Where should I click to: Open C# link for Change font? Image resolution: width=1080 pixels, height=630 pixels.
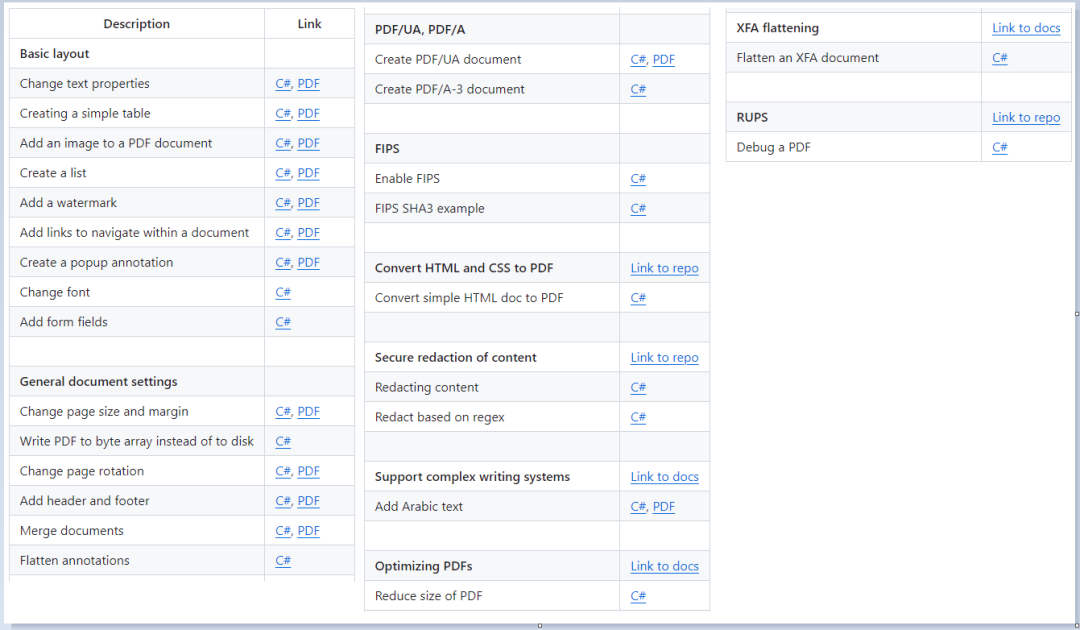pos(282,292)
